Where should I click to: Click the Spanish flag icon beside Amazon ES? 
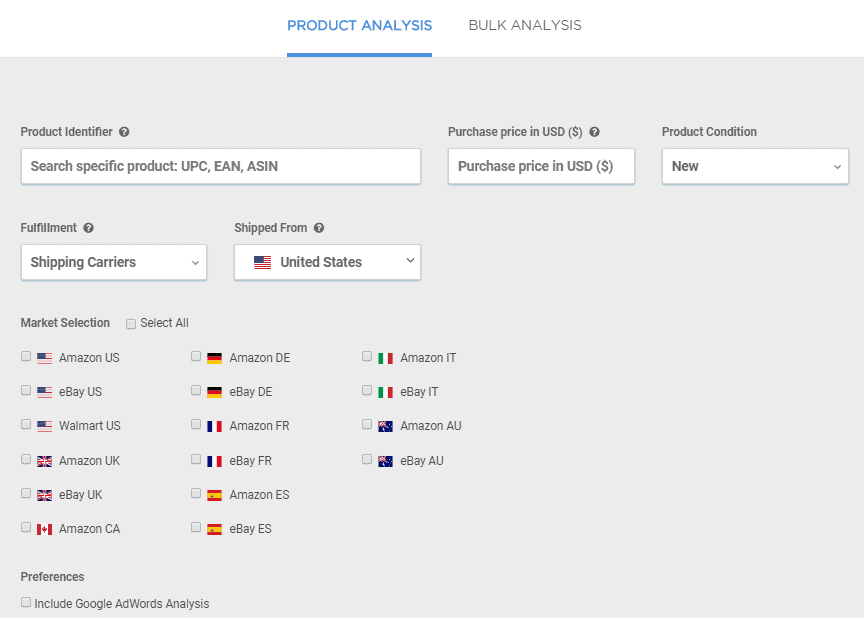(214, 495)
